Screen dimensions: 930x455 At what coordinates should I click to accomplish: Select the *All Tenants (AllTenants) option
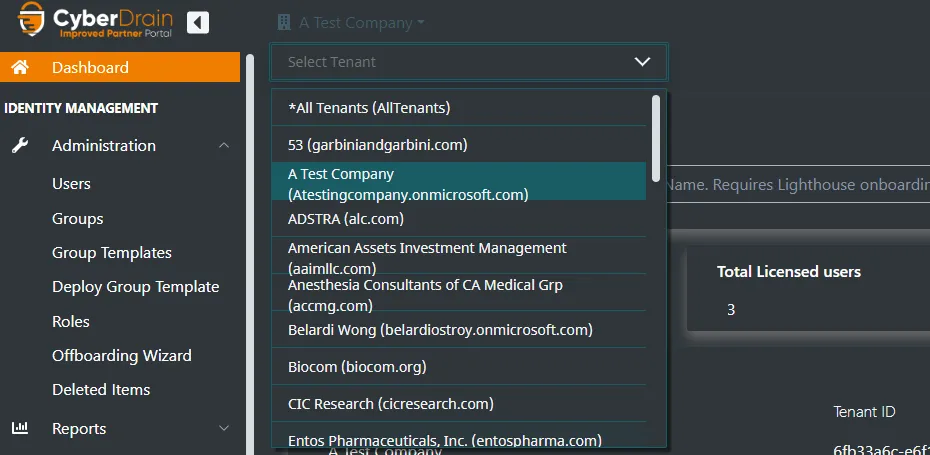click(458, 108)
